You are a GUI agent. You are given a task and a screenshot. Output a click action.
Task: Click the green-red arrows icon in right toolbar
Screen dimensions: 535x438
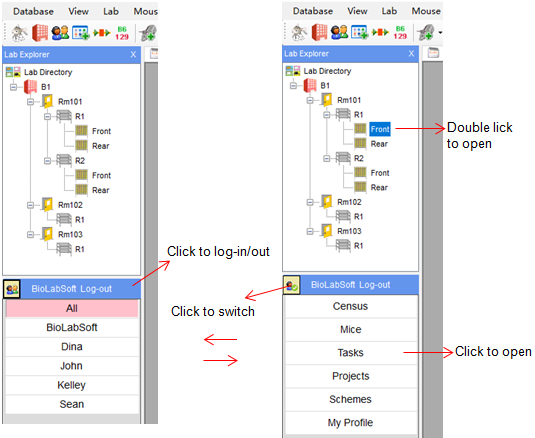tap(380, 32)
